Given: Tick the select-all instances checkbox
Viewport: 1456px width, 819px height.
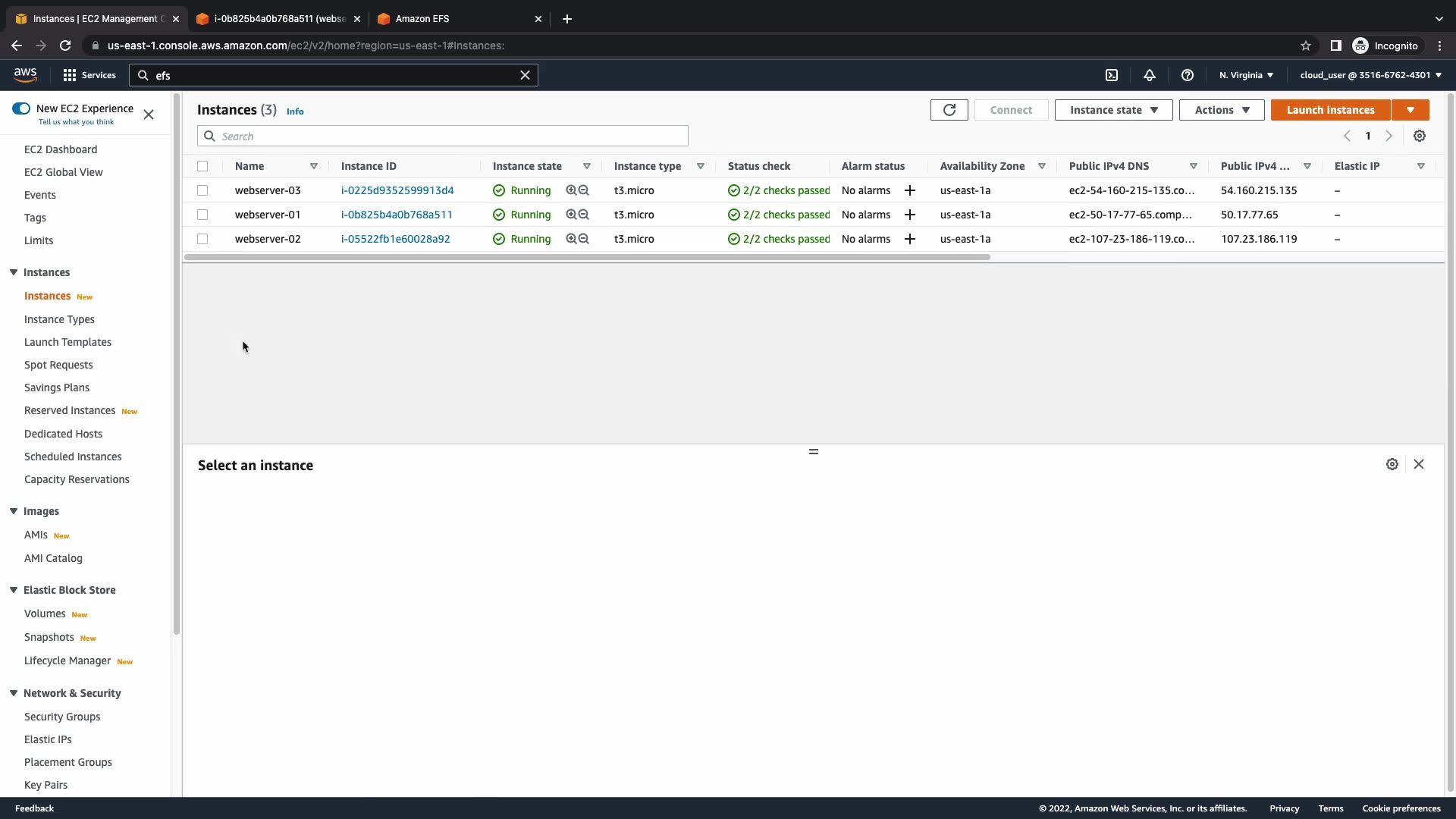Looking at the screenshot, I should 202,166.
